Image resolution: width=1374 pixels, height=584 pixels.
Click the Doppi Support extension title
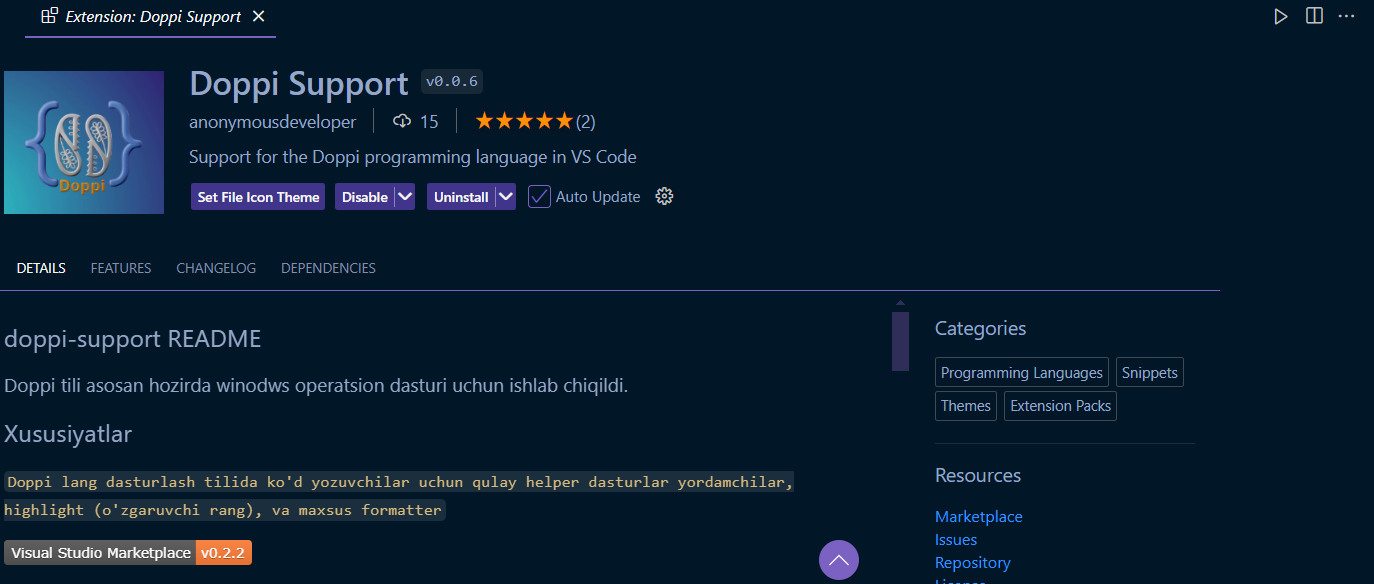pyautogui.click(x=299, y=83)
